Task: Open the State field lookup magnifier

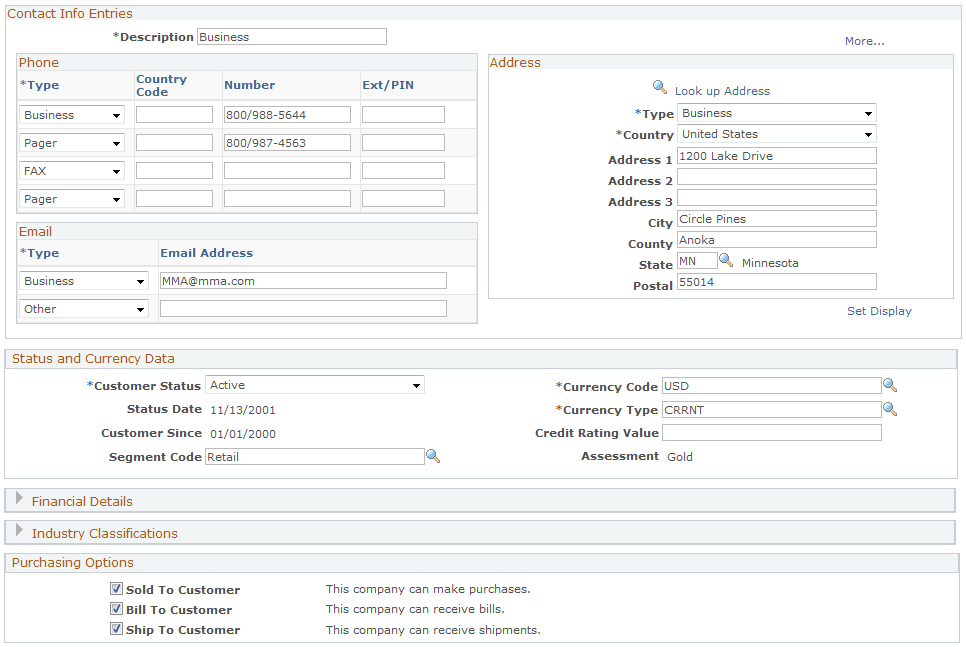Action: 726,260
